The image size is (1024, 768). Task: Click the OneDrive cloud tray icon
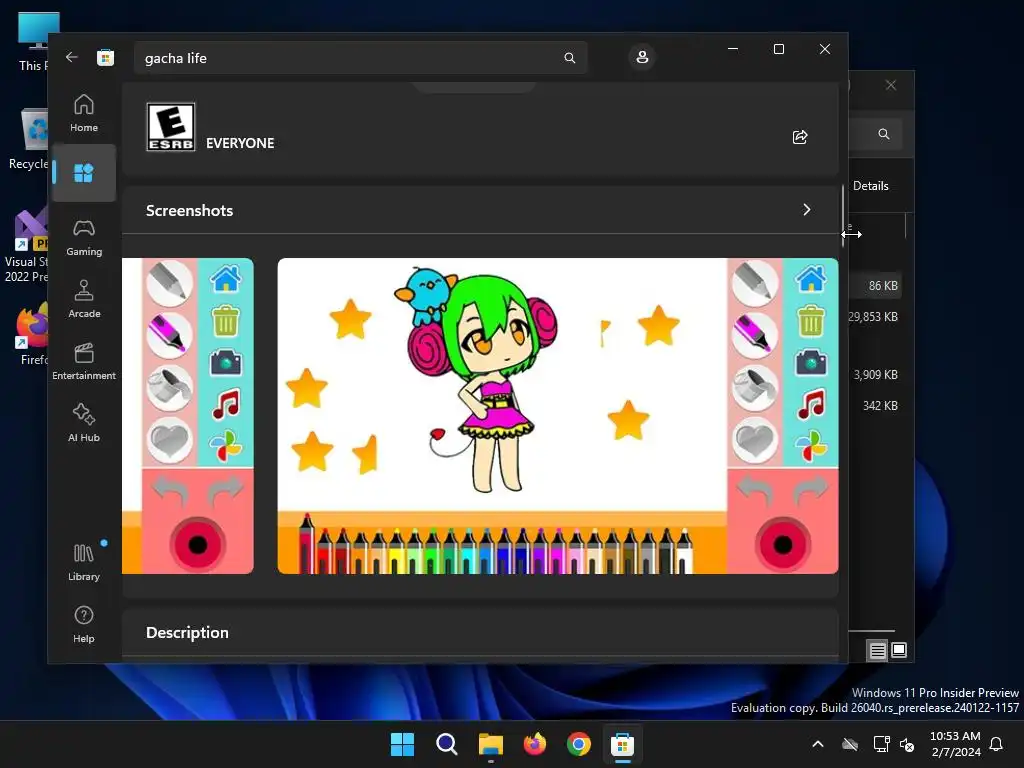[850, 744]
